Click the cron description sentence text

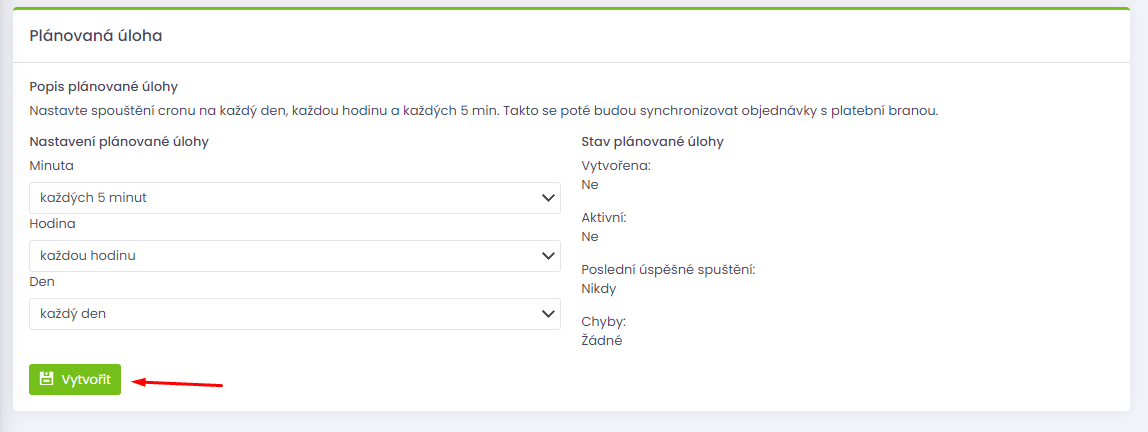pos(484,111)
